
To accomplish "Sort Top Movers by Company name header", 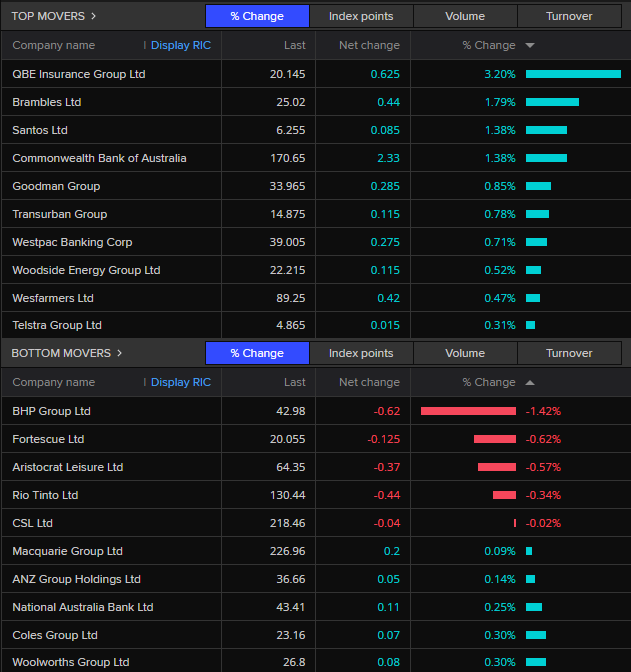I will coord(54,45).
